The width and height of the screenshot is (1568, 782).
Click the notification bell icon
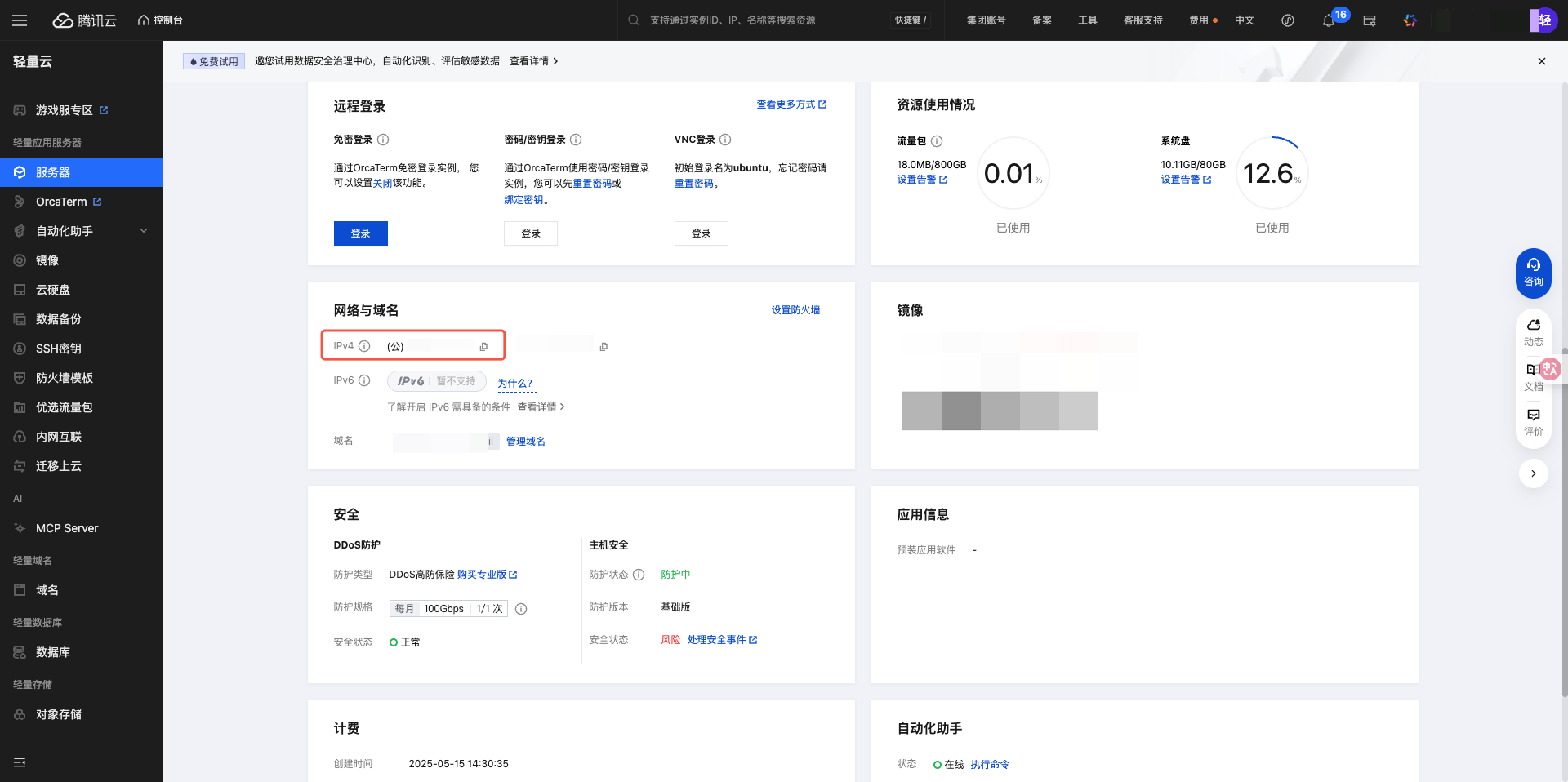[1328, 20]
